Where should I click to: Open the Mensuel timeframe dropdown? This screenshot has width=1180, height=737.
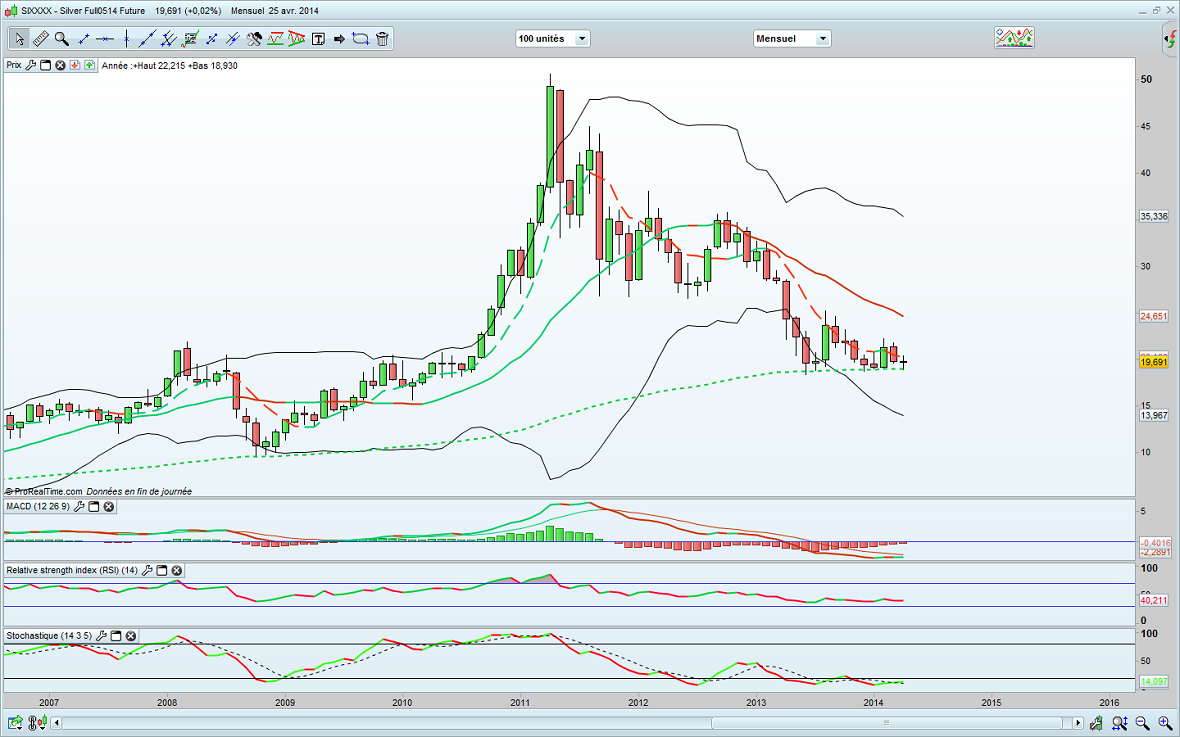pos(791,39)
